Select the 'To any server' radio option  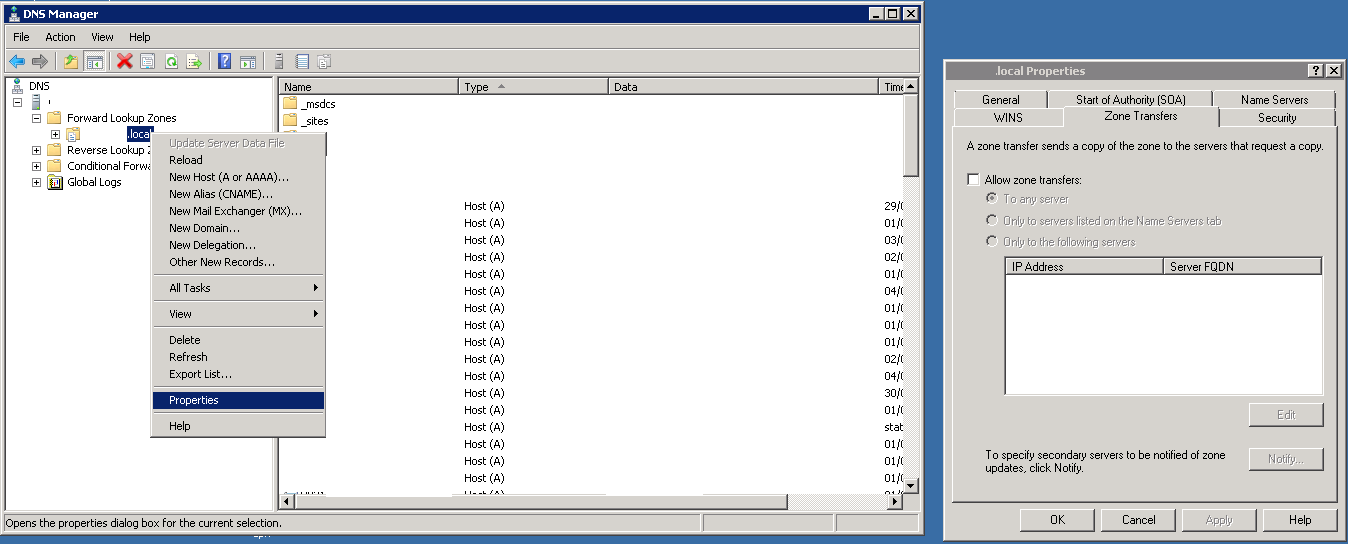click(992, 199)
